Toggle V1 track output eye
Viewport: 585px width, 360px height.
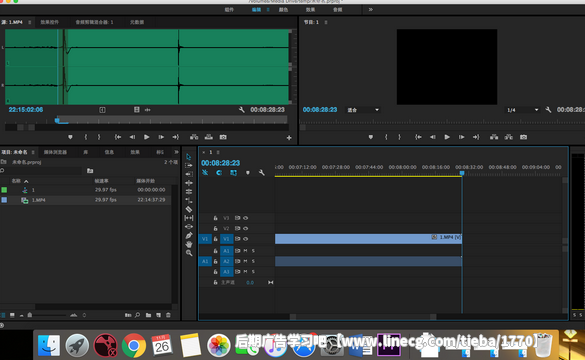(245, 239)
